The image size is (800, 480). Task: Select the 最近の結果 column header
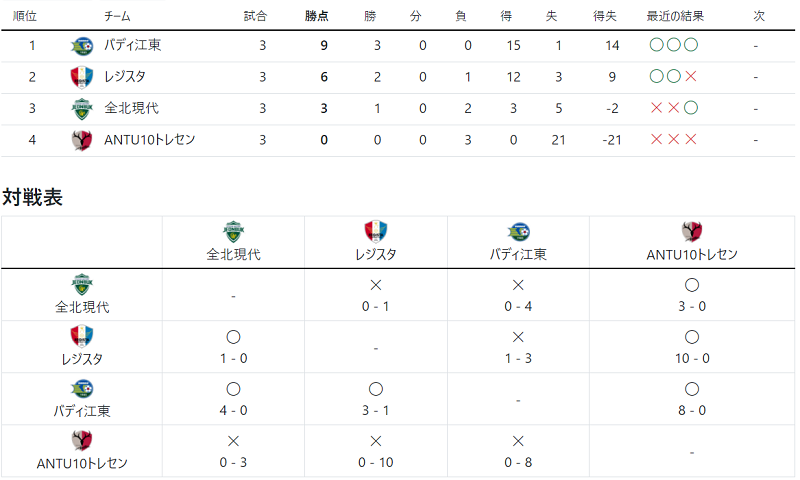click(675, 16)
